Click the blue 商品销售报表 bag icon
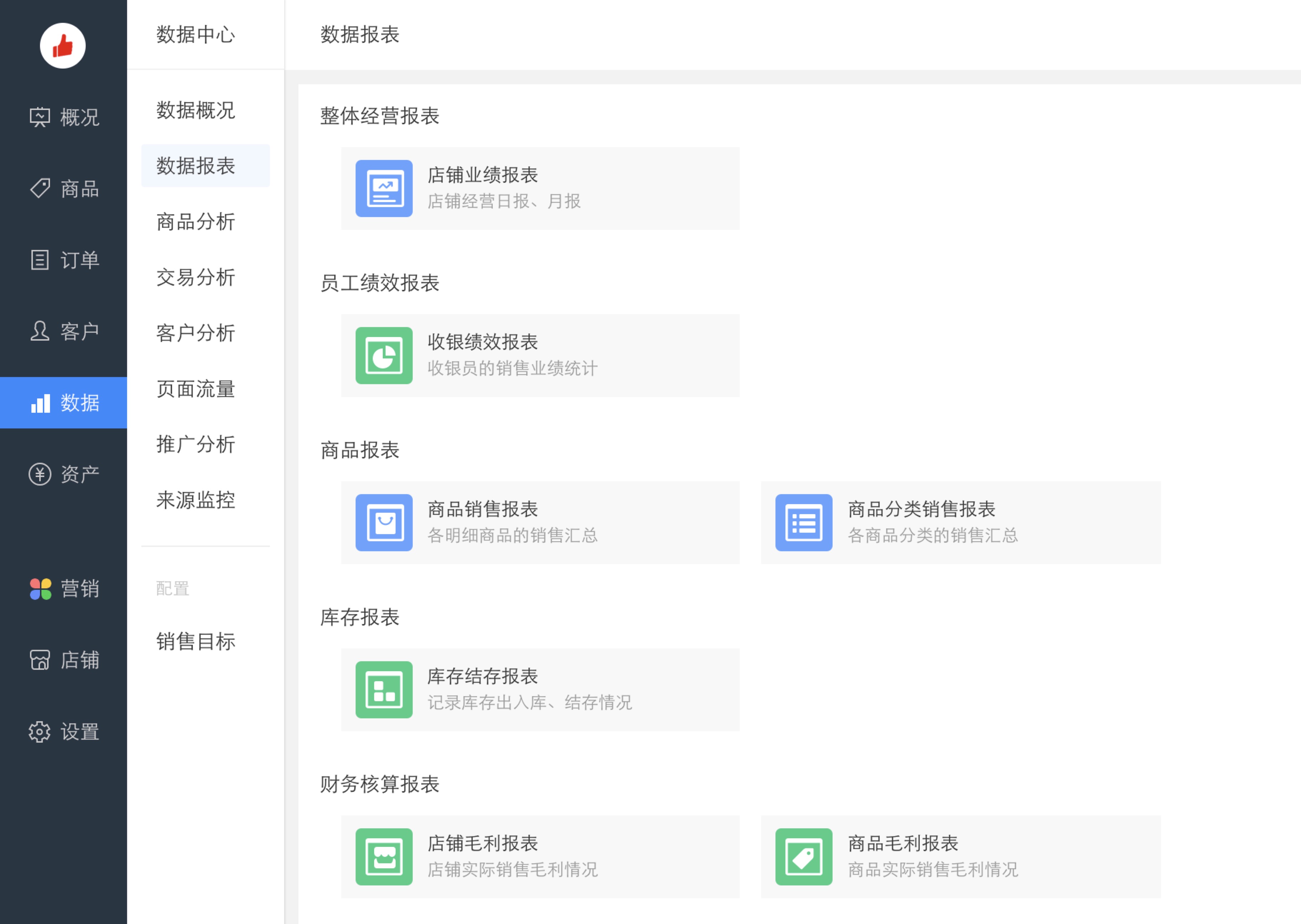 [x=384, y=522]
